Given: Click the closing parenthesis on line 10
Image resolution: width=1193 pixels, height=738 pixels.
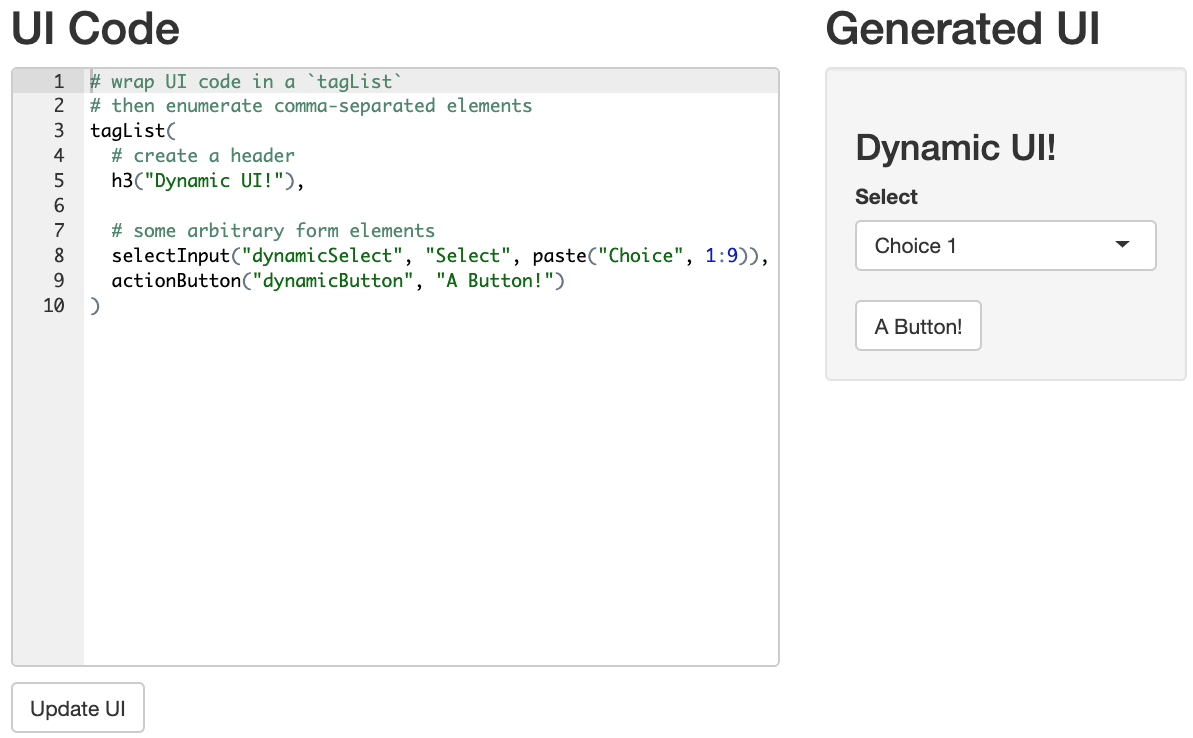Looking at the screenshot, I should pyautogui.click(x=95, y=306).
